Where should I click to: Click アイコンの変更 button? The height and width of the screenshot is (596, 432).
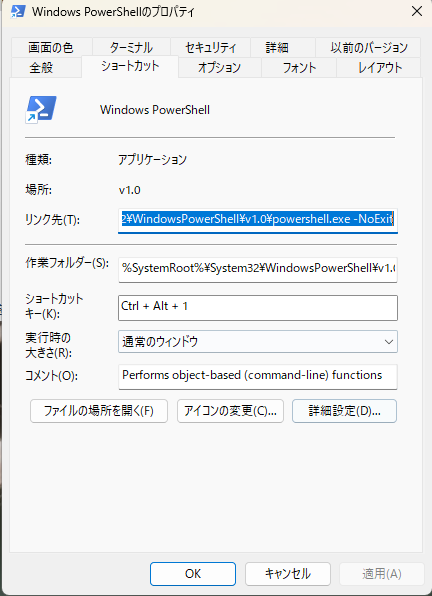pos(230,411)
